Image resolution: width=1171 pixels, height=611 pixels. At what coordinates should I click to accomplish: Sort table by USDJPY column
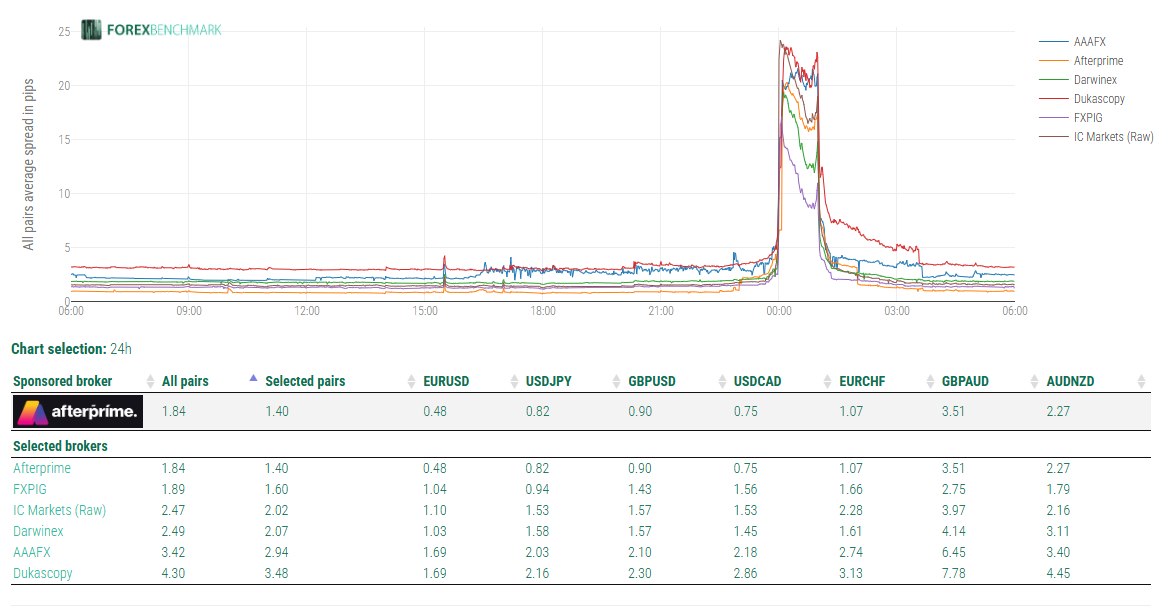pyautogui.click(x=548, y=381)
